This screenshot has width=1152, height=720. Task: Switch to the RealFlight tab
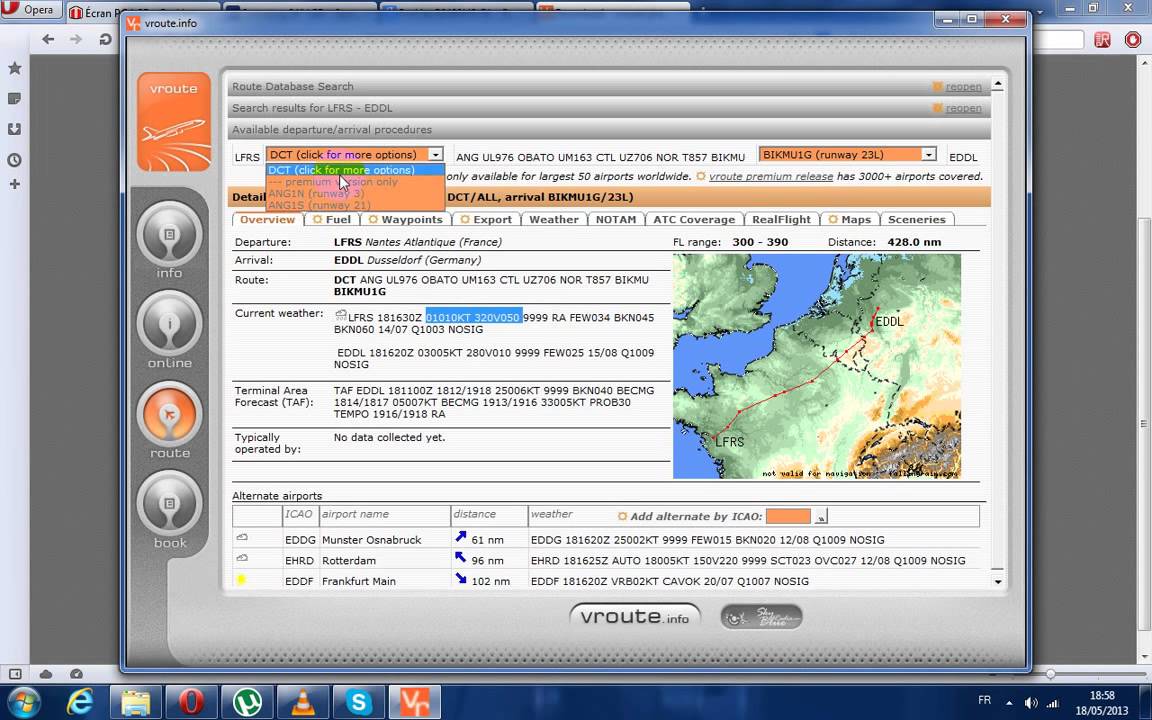(x=781, y=219)
